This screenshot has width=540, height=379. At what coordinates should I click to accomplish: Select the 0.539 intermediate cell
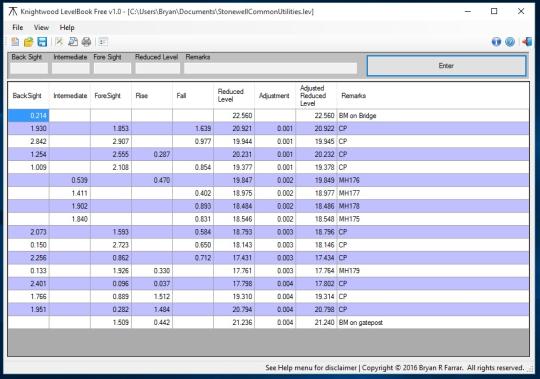(70, 180)
